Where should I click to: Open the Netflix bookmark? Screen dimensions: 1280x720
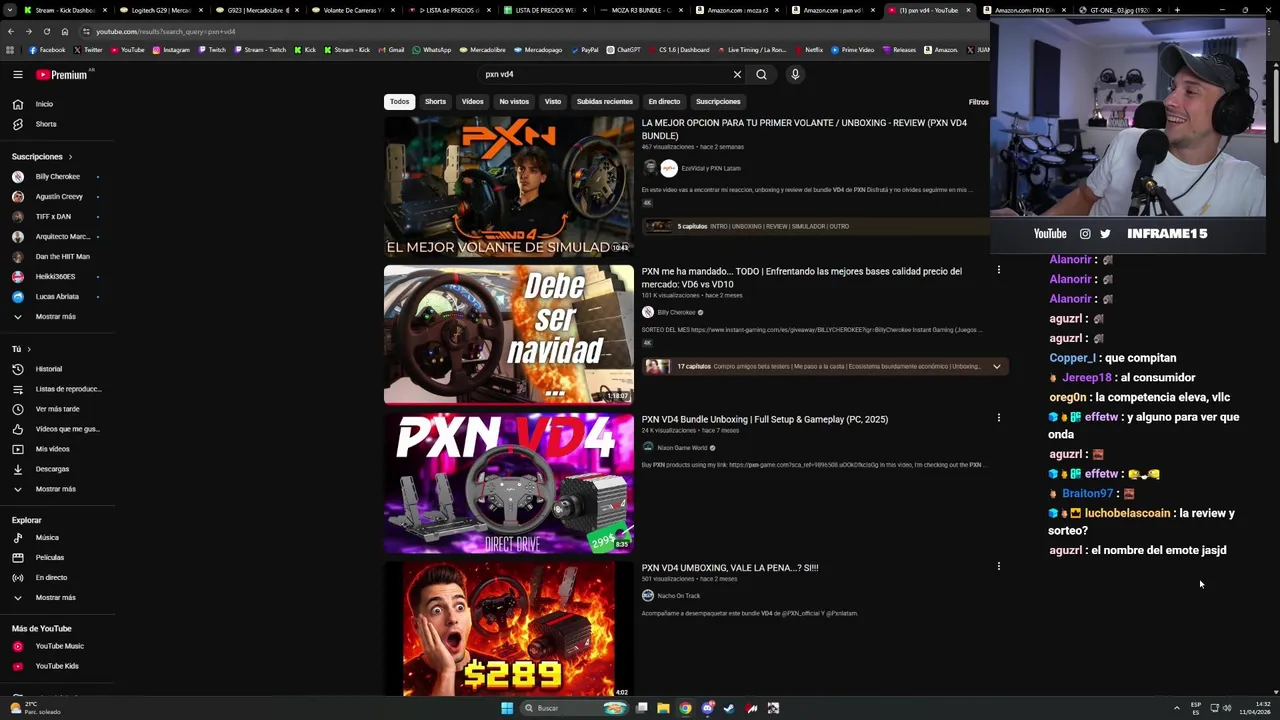pyautogui.click(x=808, y=50)
